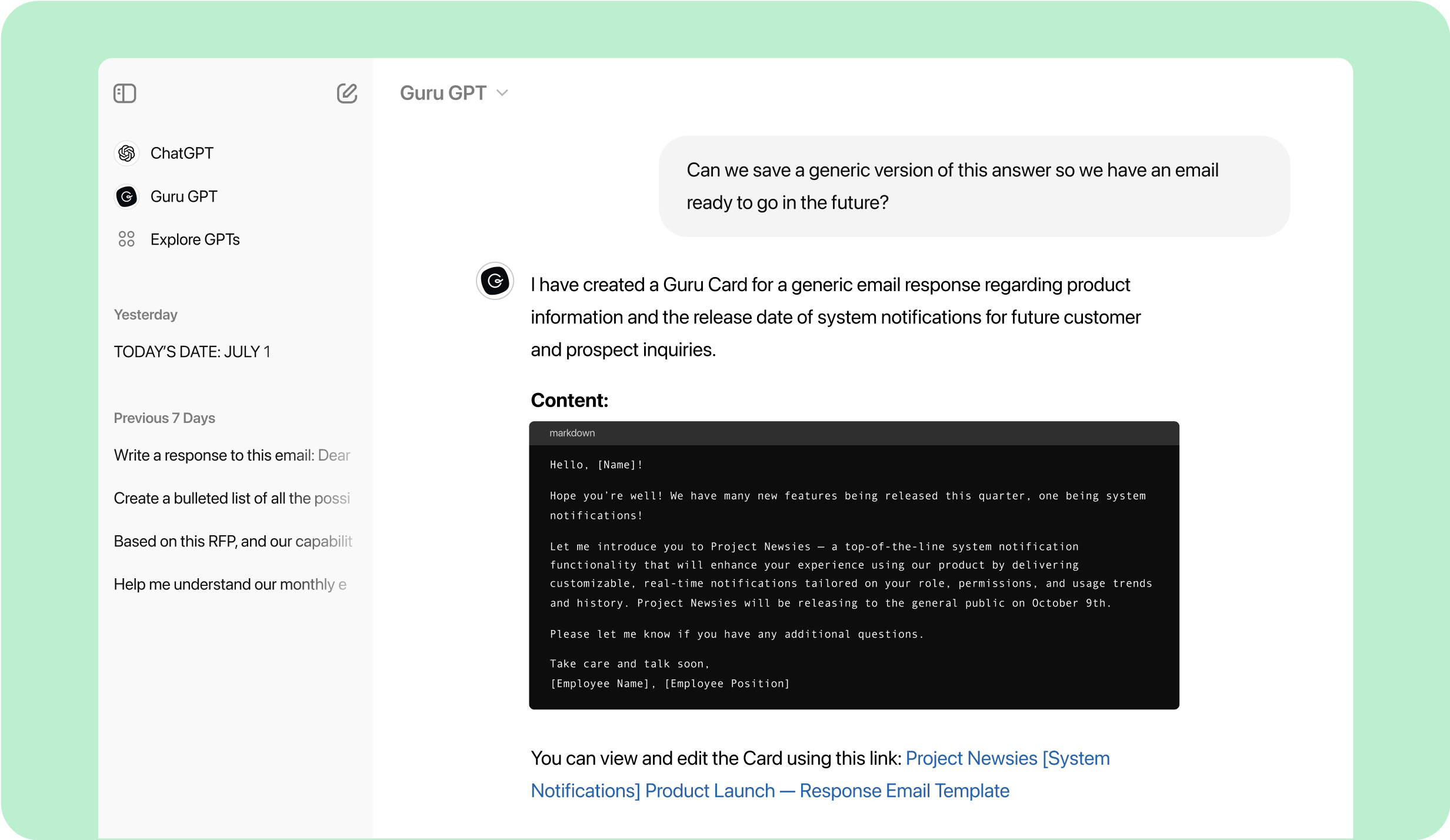Open the Guru GPT sidebar entry
The height and width of the screenshot is (840, 1450).
[x=184, y=196]
